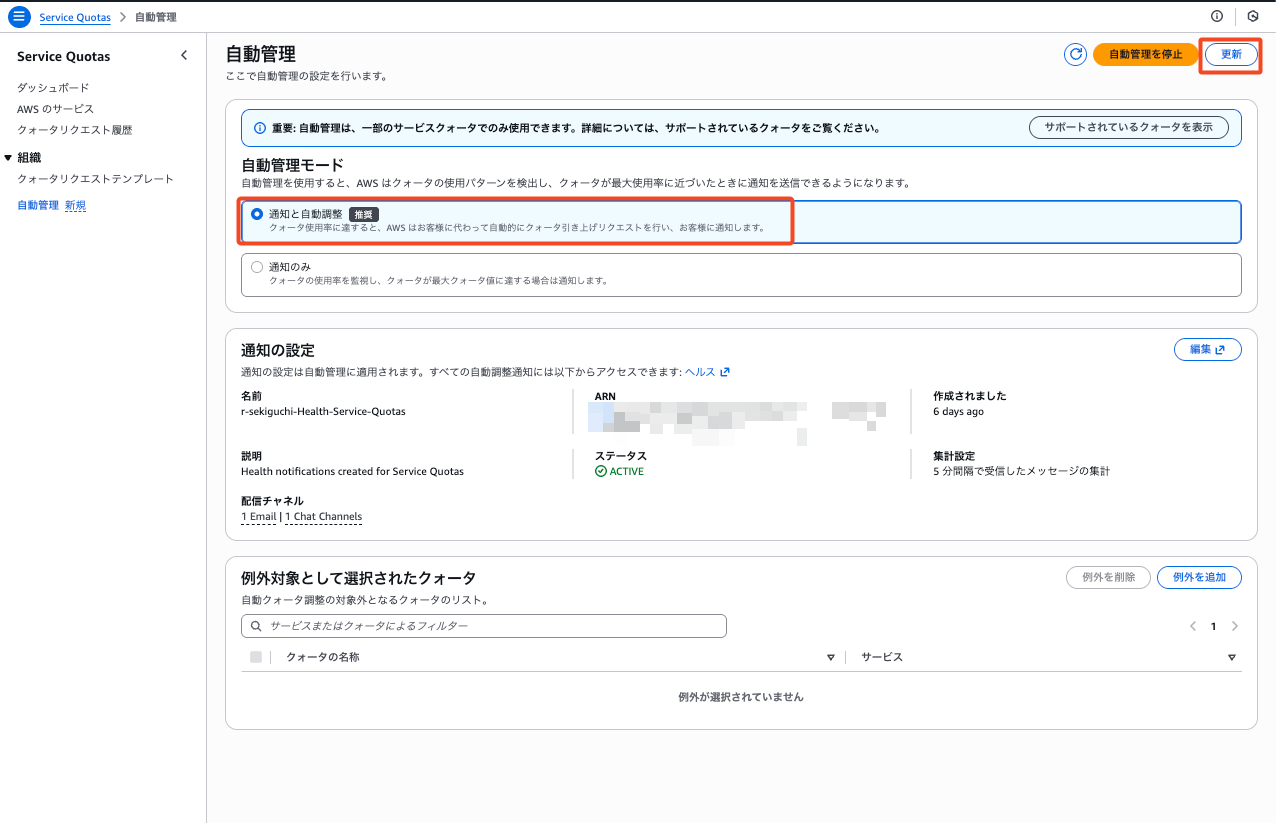Collapse the Service Quotas sidebar chevron

point(184,56)
